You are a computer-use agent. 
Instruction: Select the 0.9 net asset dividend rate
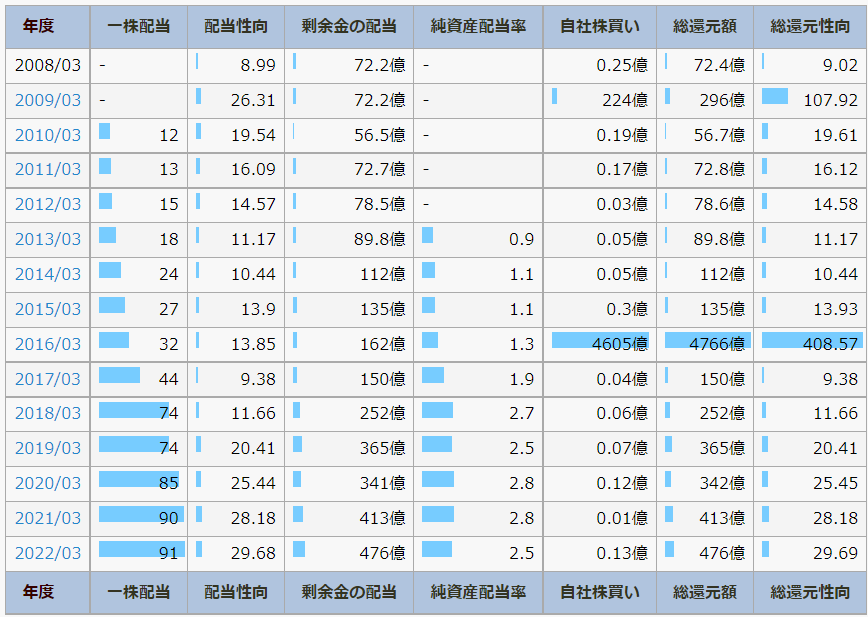point(521,239)
